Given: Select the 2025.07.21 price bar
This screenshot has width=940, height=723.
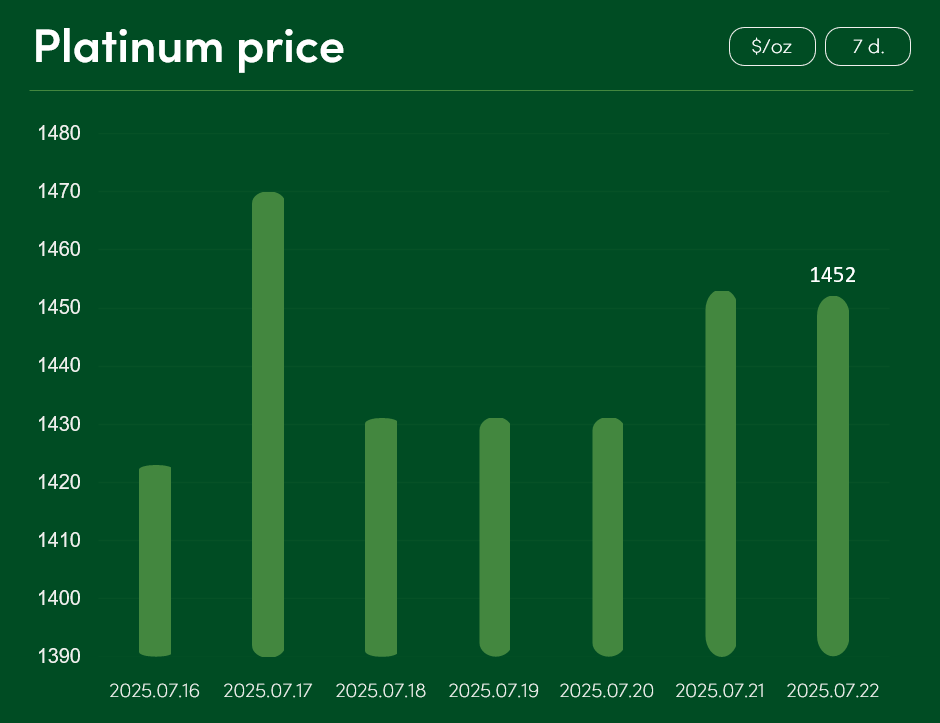Looking at the screenshot, I should pyautogui.click(x=721, y=474).
